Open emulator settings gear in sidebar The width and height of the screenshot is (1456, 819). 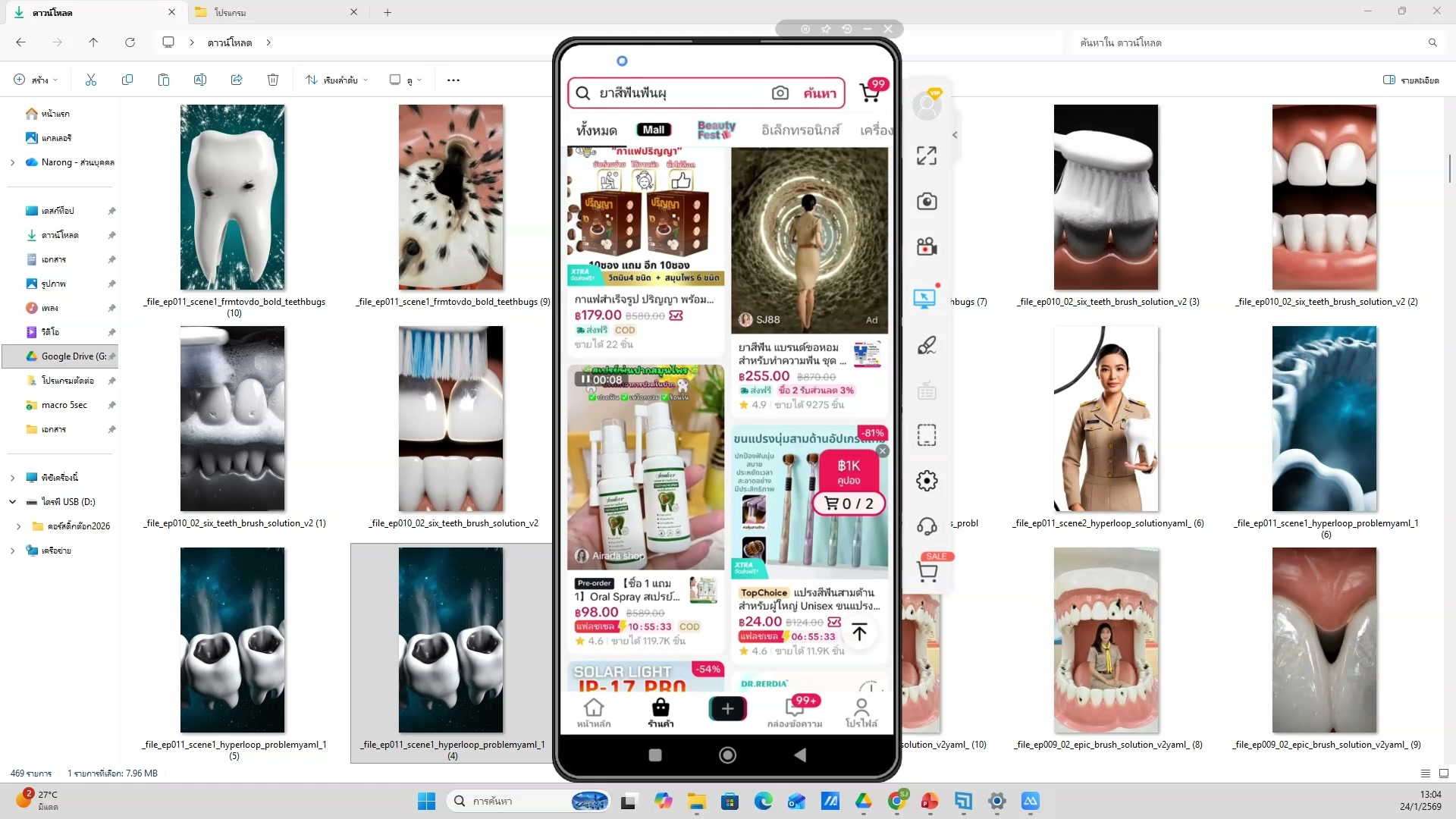pyautogui.click(x=926, y=481)
